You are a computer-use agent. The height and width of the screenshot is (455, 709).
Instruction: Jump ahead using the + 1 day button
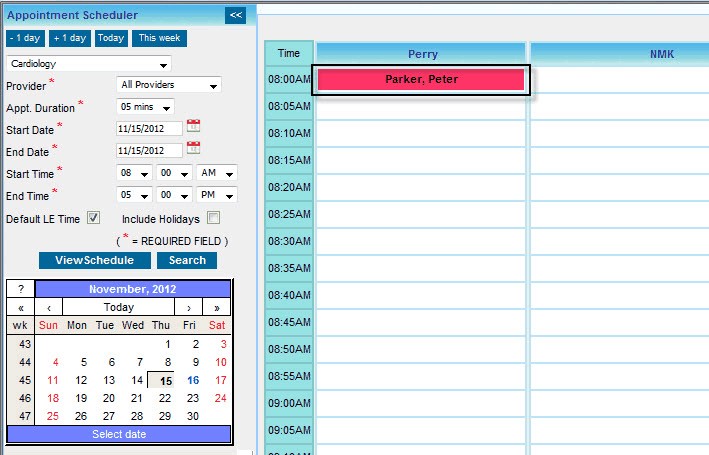(69, 38)
